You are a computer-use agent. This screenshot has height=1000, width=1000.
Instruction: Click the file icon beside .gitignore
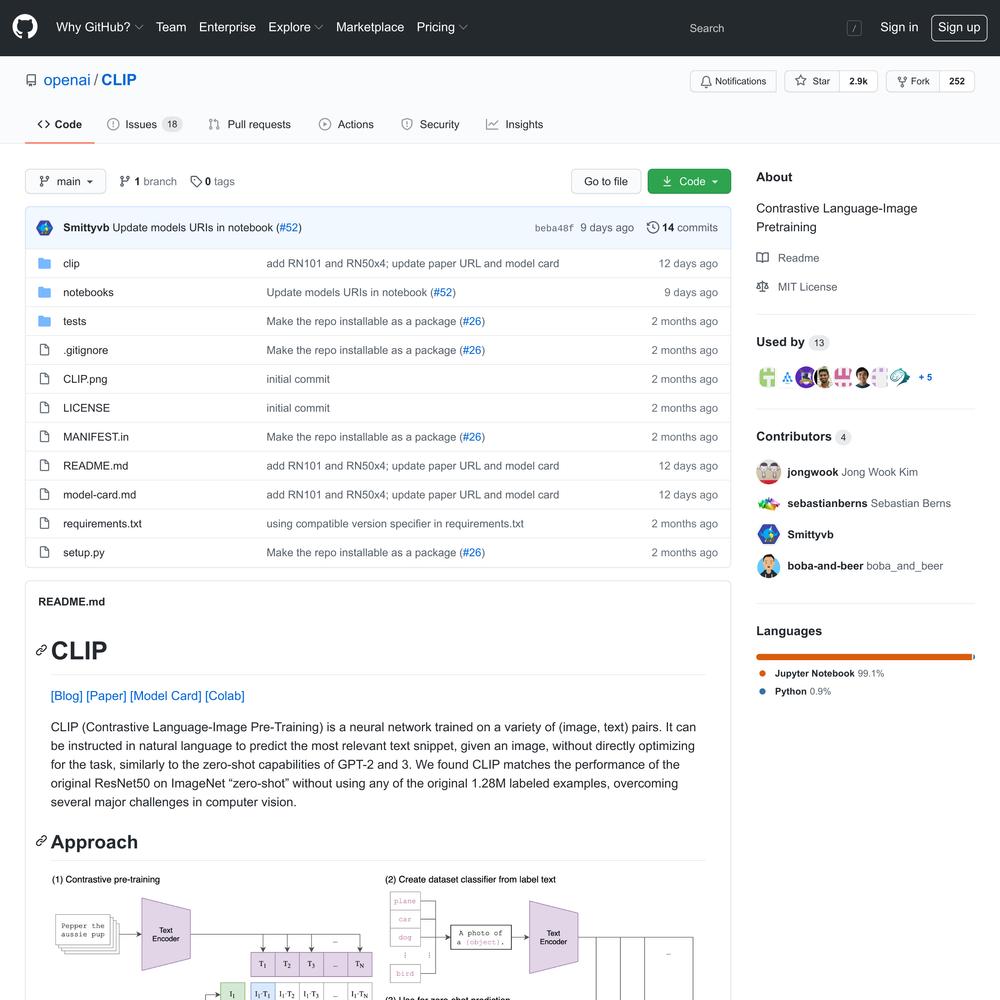click(x=44, y=350)
